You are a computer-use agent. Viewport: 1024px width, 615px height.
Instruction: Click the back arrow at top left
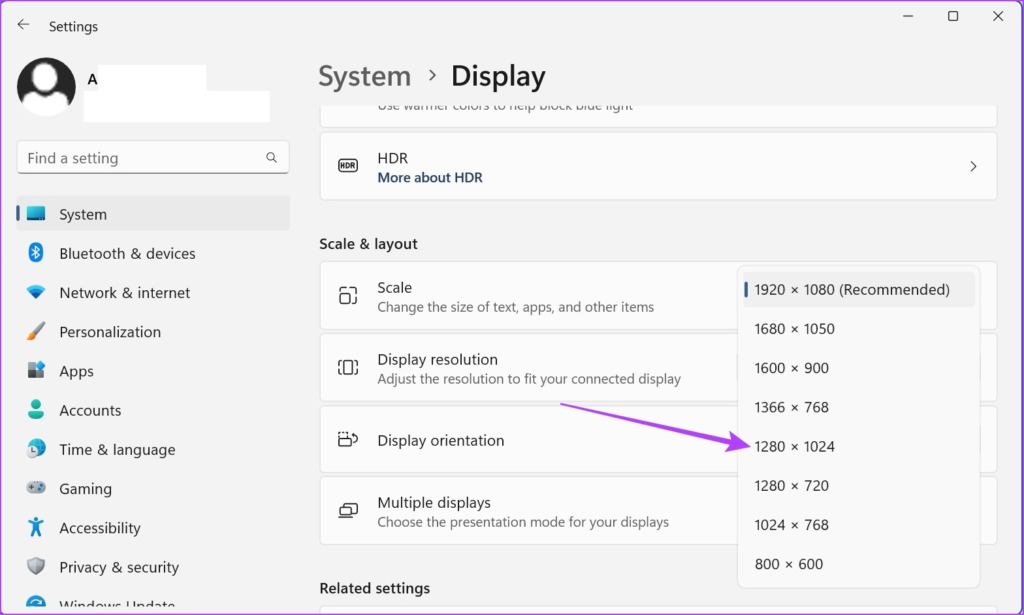click(x=22, y=24)
